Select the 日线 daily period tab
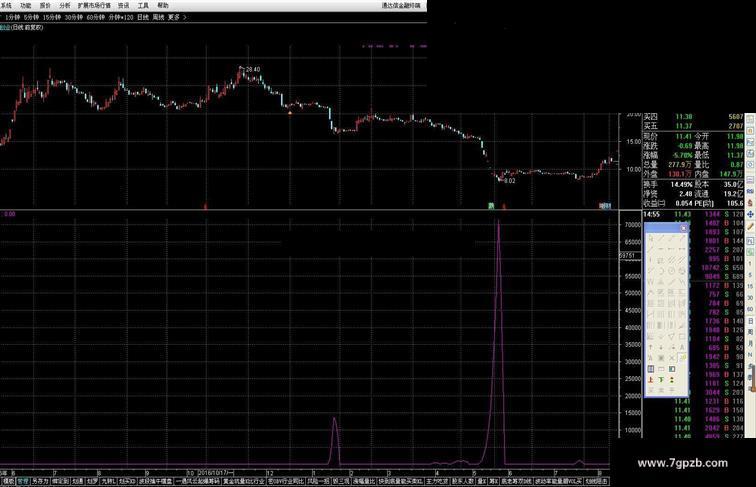 tap(143, 17)
